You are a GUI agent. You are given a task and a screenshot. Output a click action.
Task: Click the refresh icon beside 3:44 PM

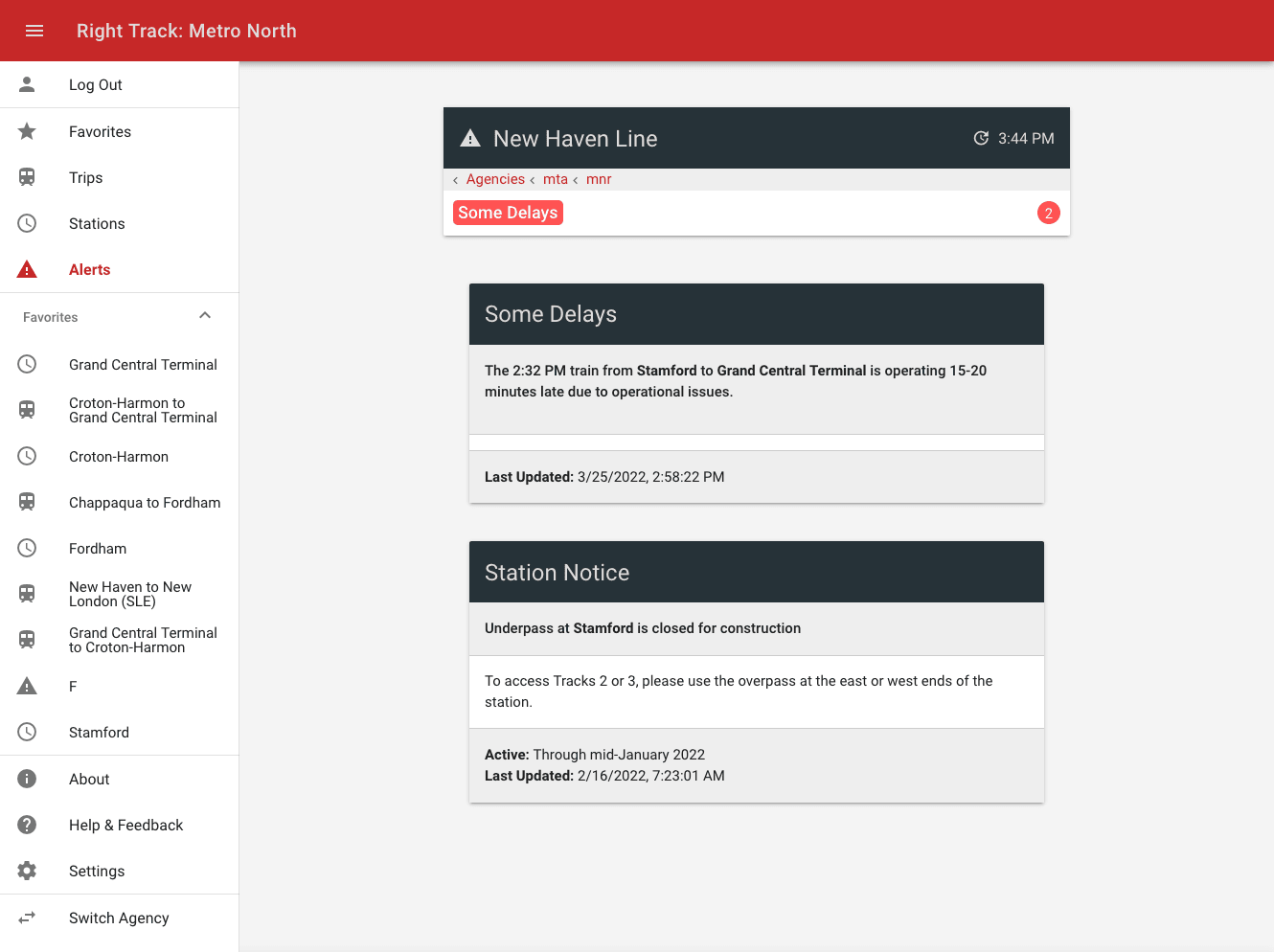pyautogui.click(x=981, y=138)
